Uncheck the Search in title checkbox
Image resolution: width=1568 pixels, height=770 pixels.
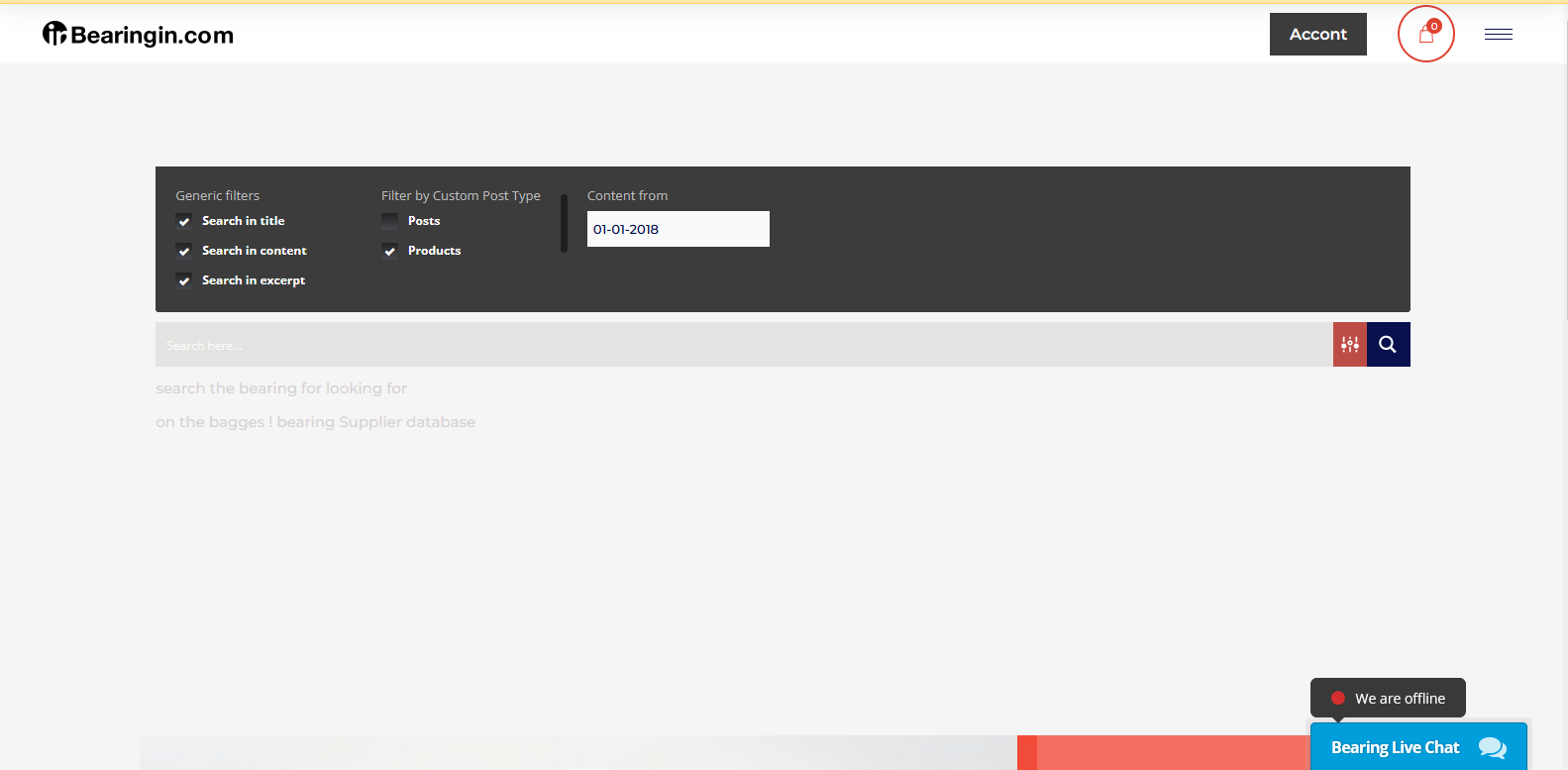click(x=184, y=221)
